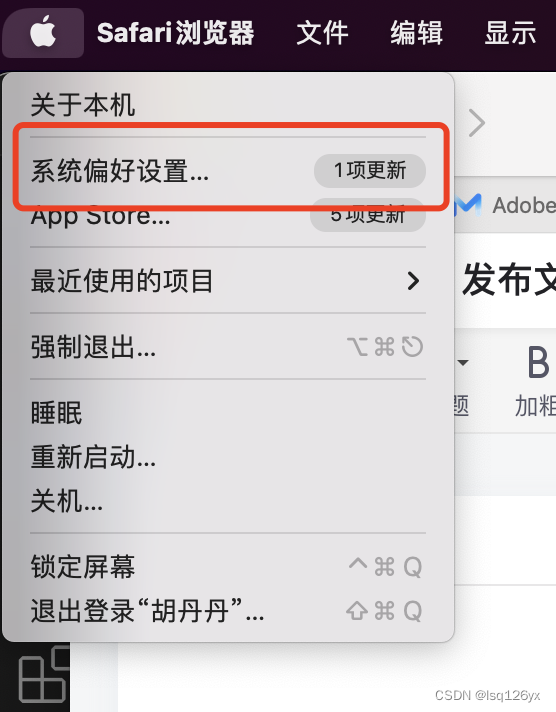Open 系统偏好设置… menu entry
Viewport: 556px width, 712px height.
[228, 171]
